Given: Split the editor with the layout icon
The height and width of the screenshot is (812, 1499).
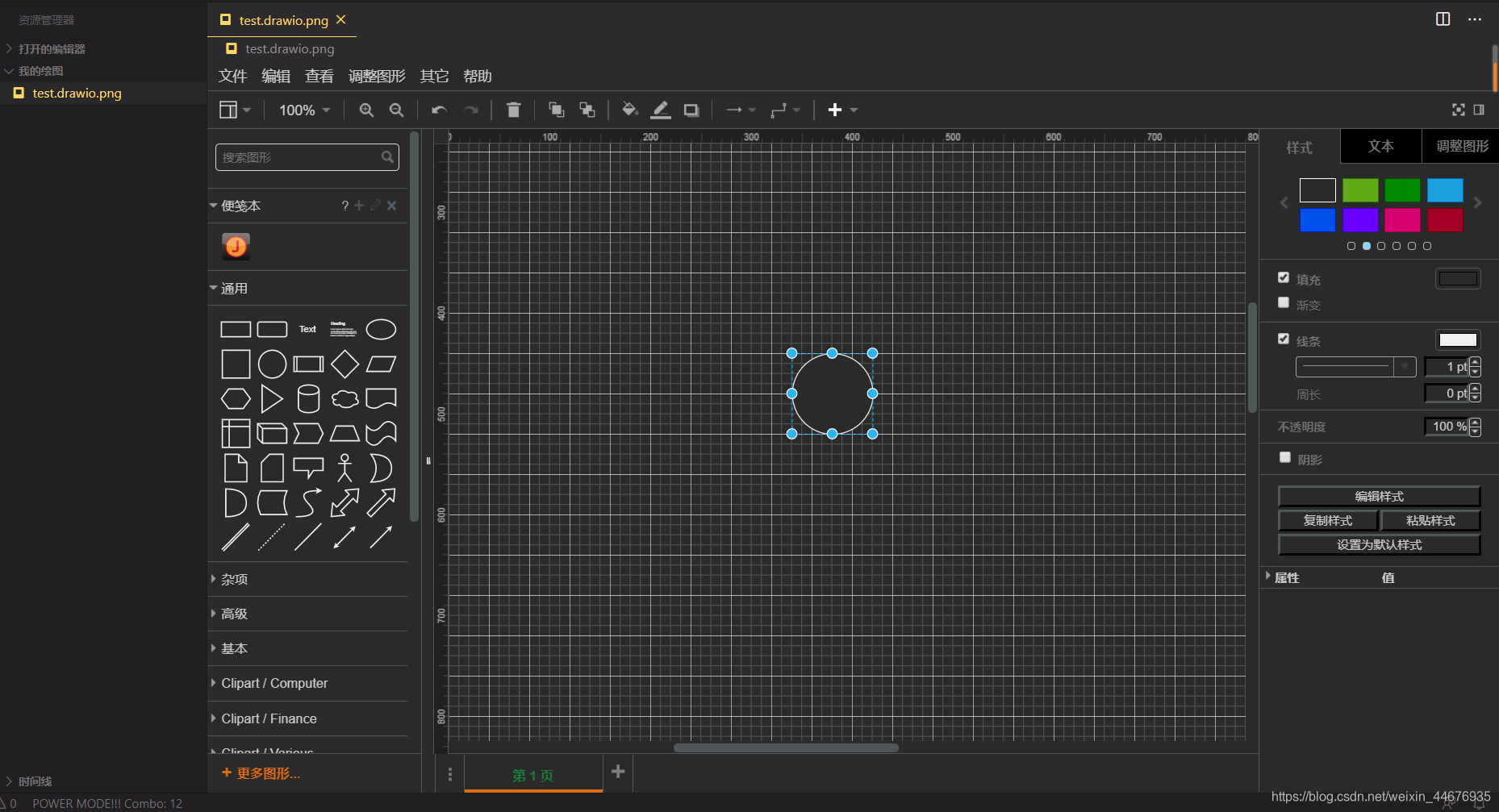Looking at the screenshot, I should coord(1443,19).
